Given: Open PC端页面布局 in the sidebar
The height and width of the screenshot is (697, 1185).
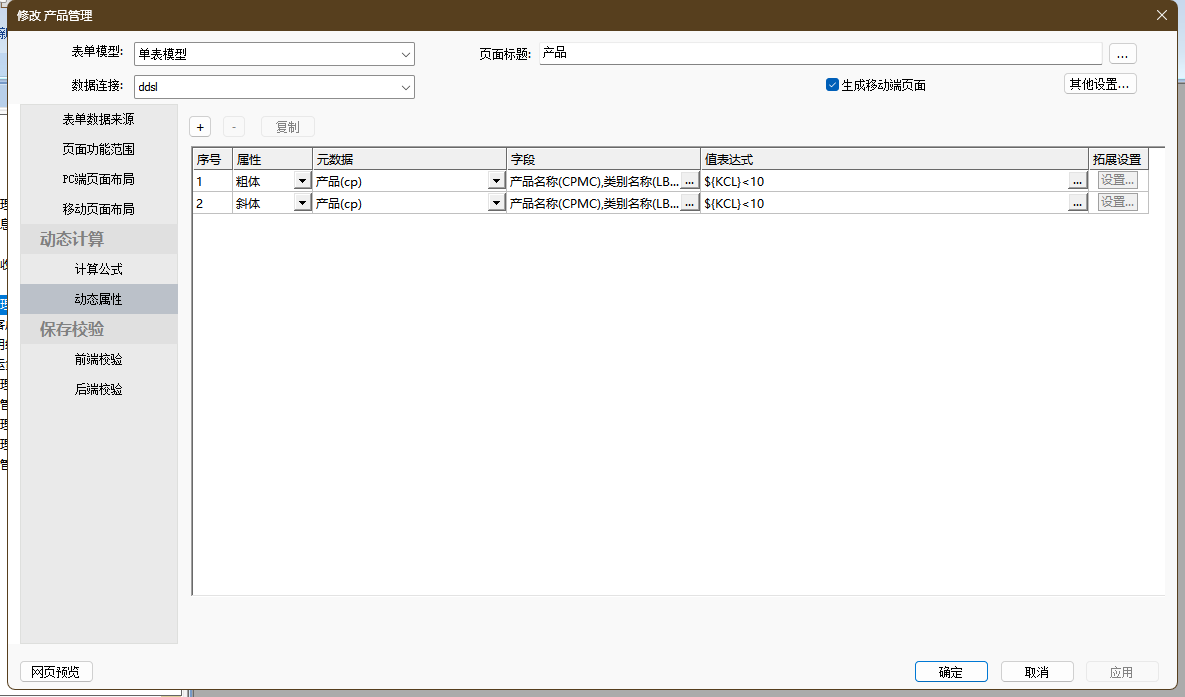Looking at the screenshot, I should [x=98, y=179].
